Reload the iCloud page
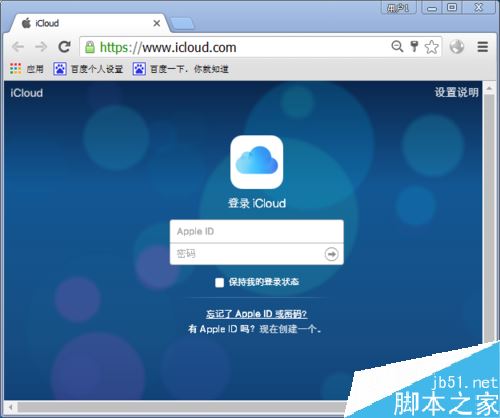 64,47
